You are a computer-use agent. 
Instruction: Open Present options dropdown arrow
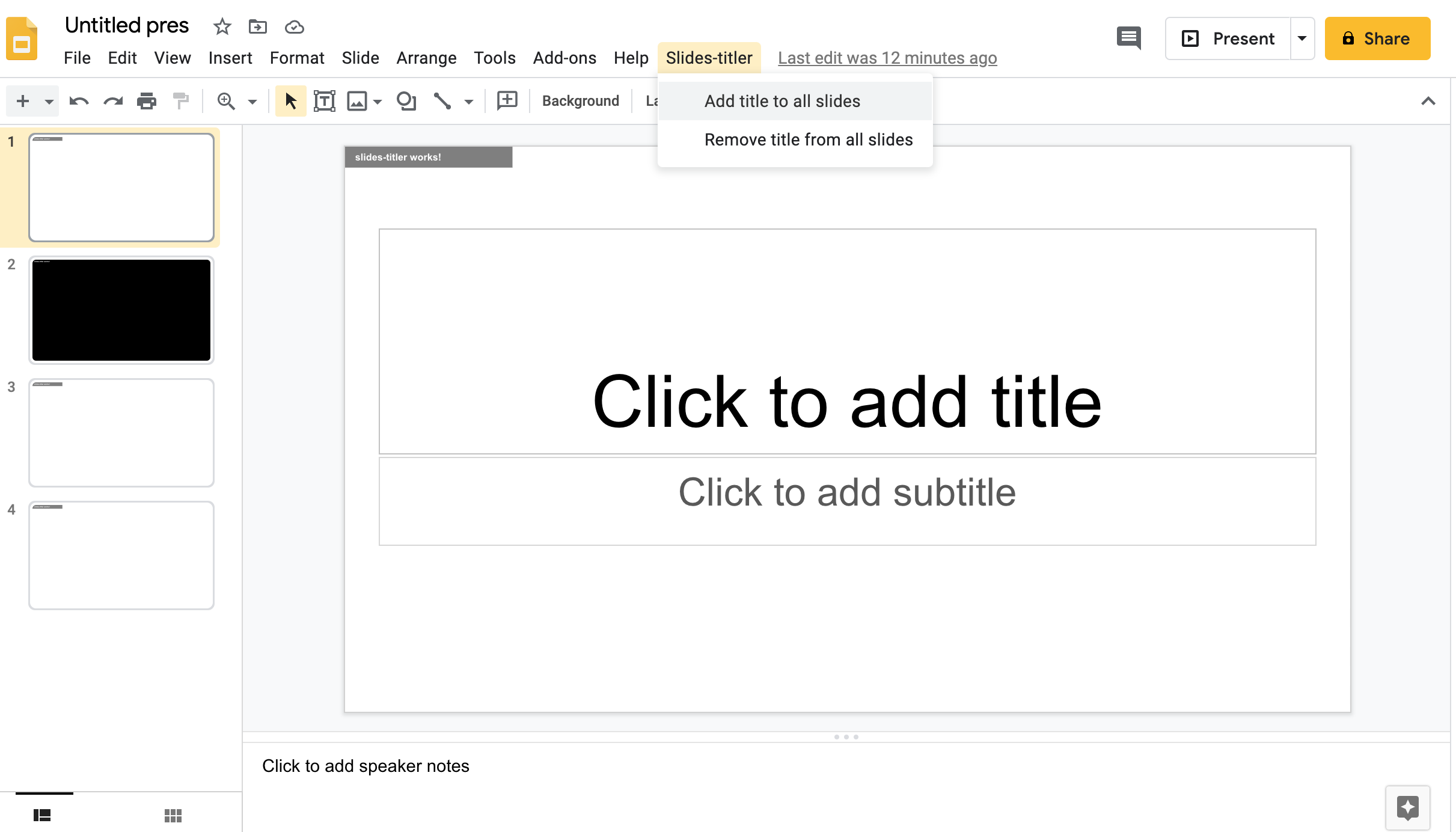coord(1302,38)
